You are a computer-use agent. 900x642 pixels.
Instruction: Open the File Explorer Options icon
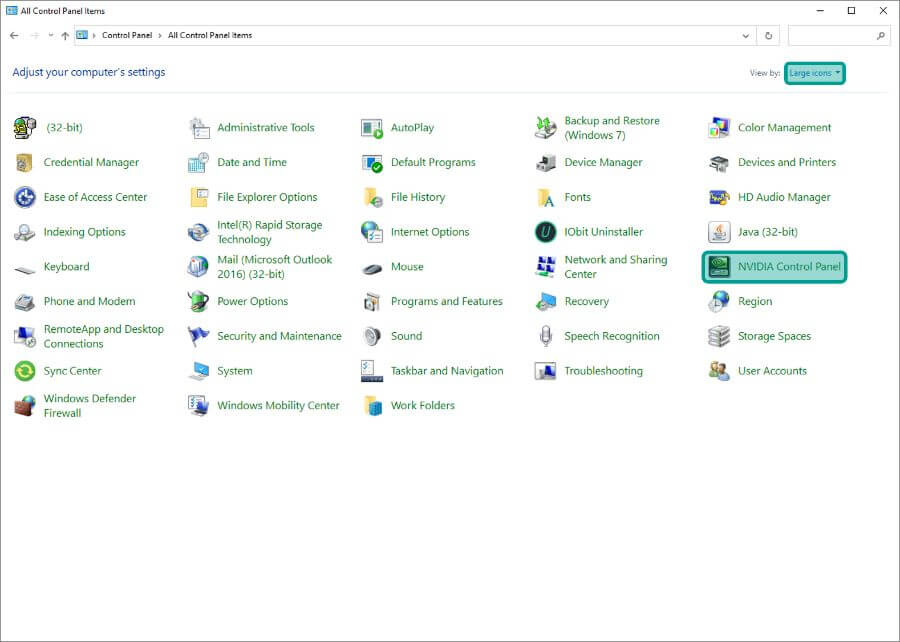[x=199, y=197]
